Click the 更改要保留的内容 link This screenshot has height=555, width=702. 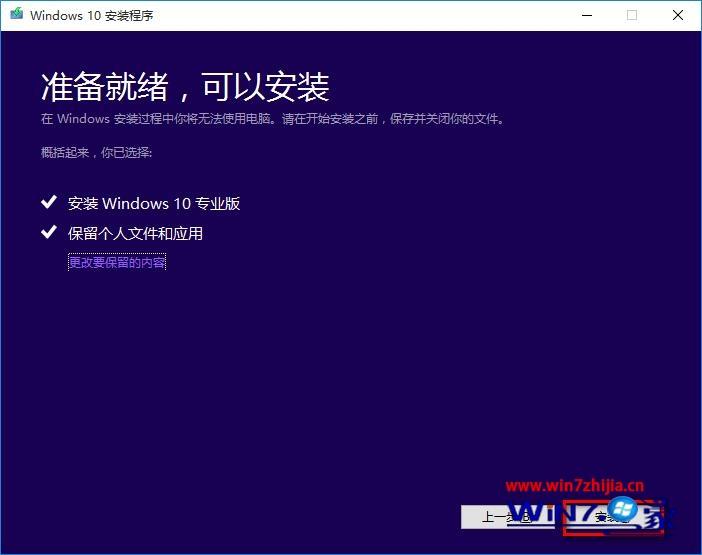[117, 262]
